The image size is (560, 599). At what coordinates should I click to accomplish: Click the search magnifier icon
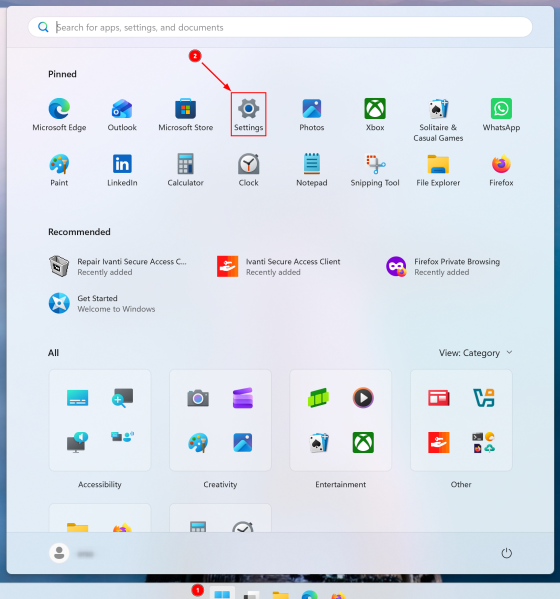[43, 27]
